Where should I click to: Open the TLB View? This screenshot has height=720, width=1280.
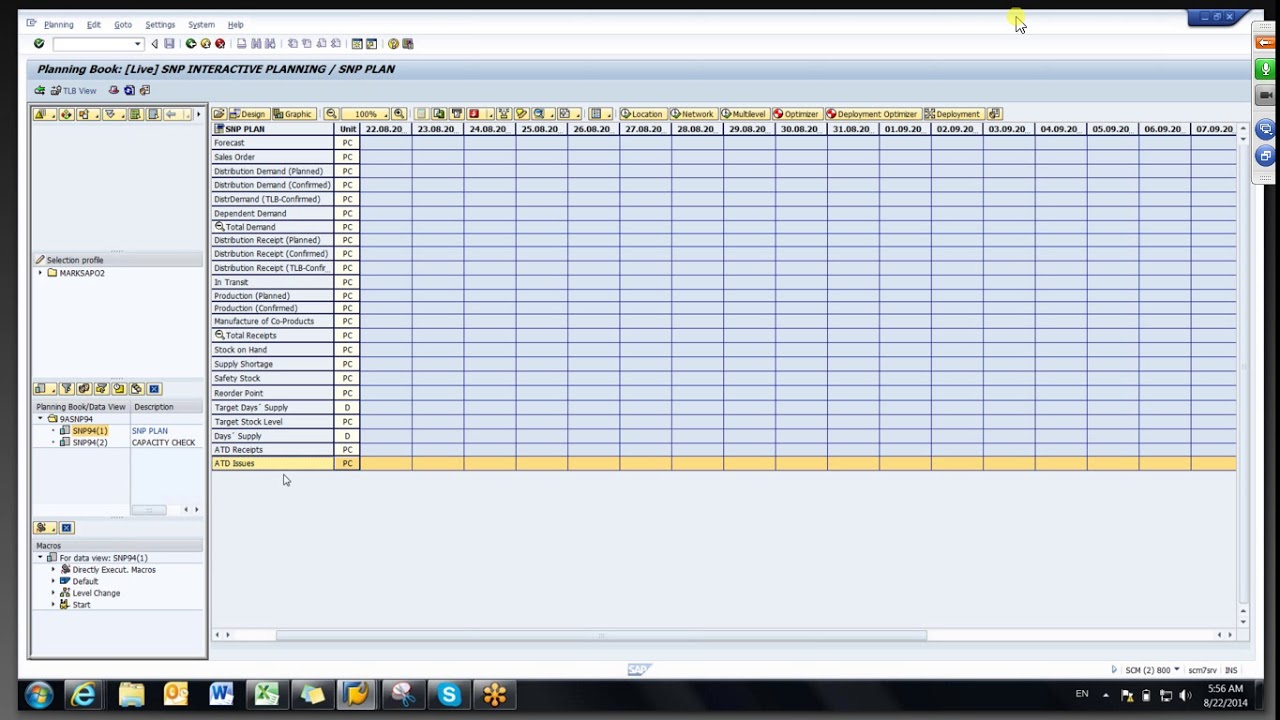click(x=72, y=91)
